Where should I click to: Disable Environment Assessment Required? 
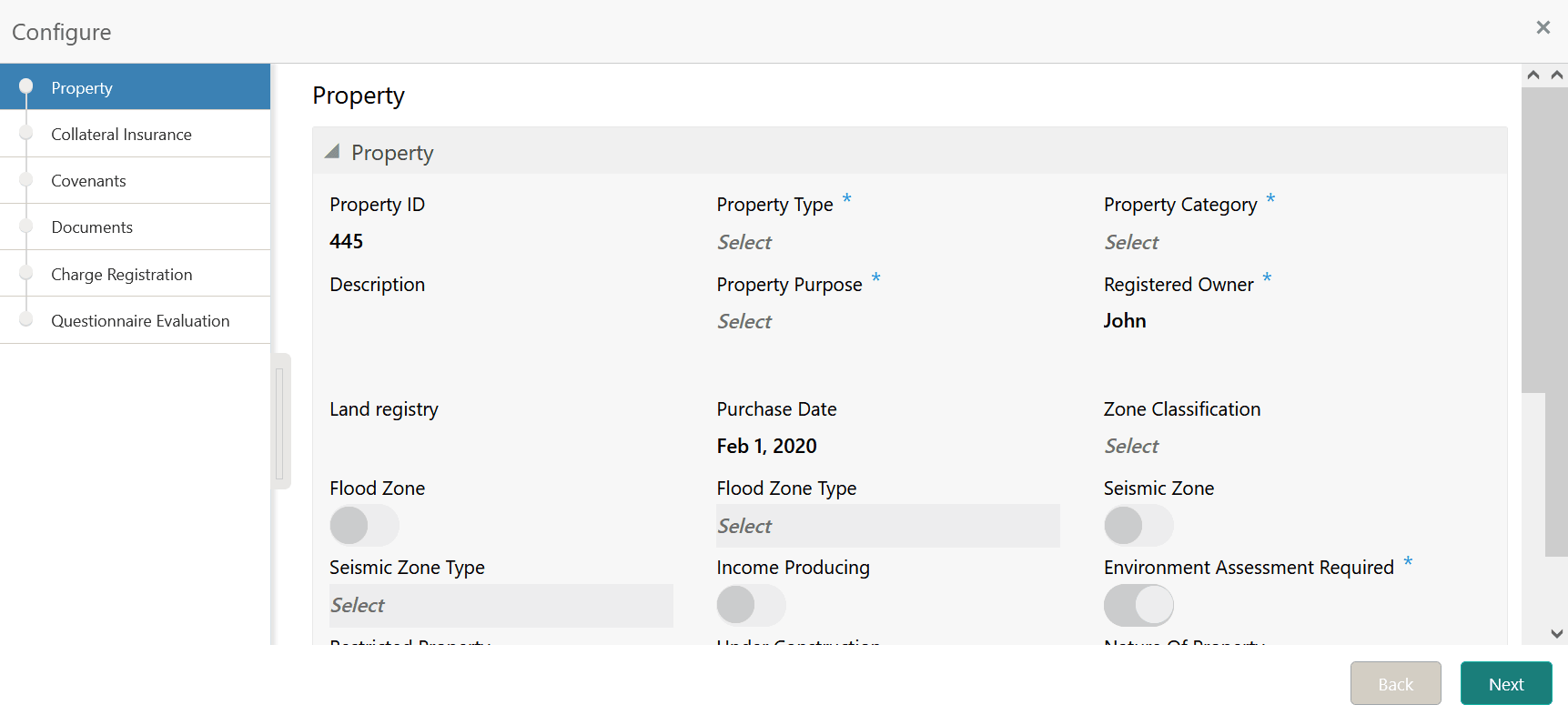tap(1138, 605)
